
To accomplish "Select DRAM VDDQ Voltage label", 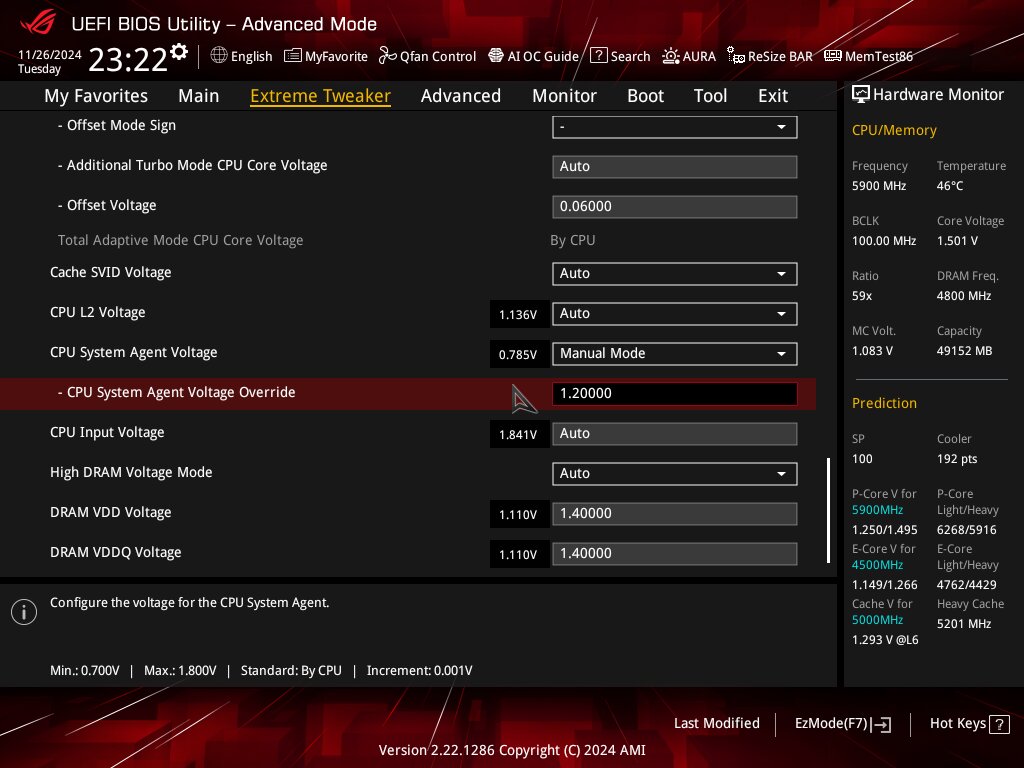I will pyautogui.click(x=116, y=552).
